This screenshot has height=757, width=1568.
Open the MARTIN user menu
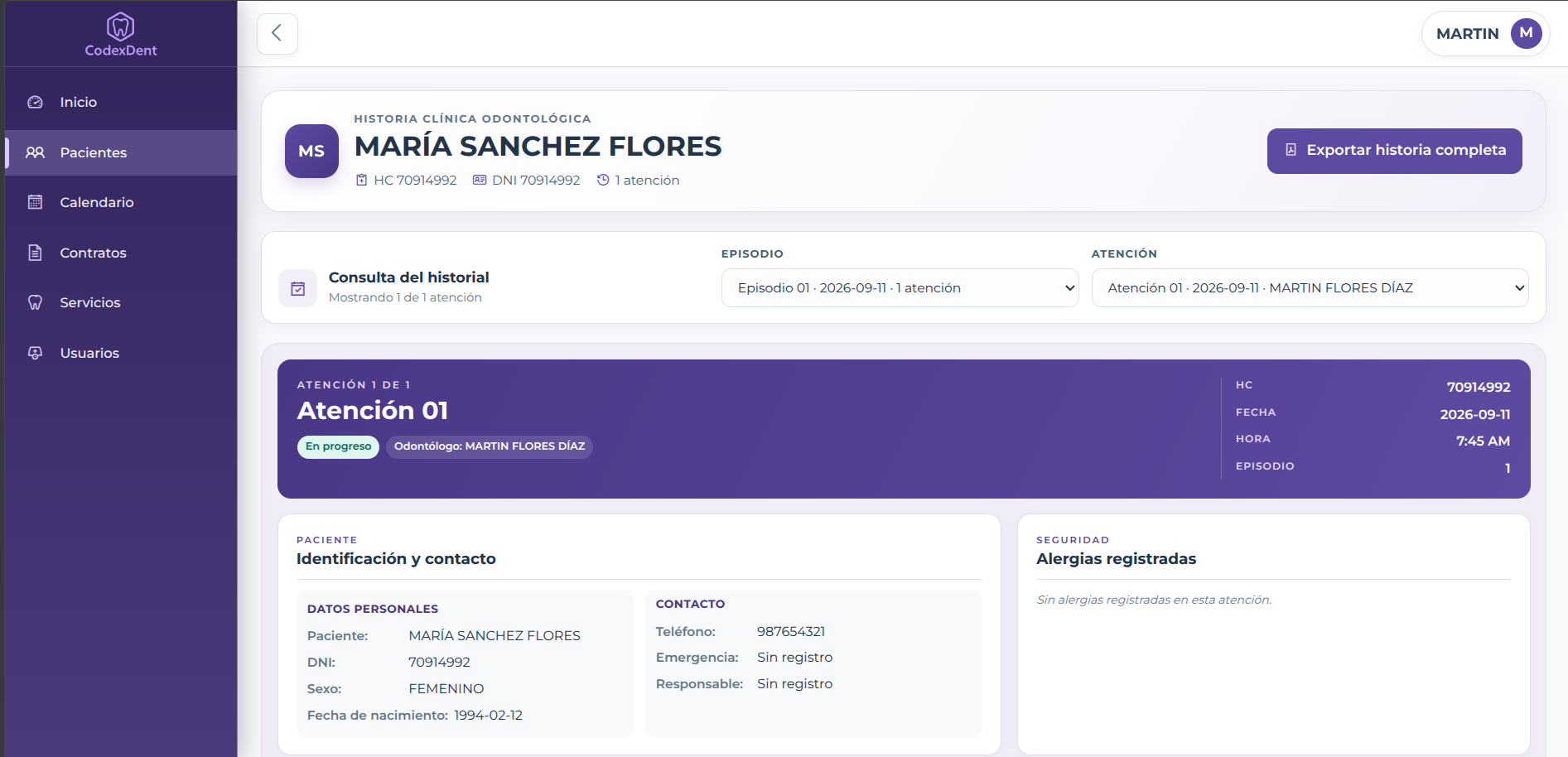click(x=1485, y=33)
